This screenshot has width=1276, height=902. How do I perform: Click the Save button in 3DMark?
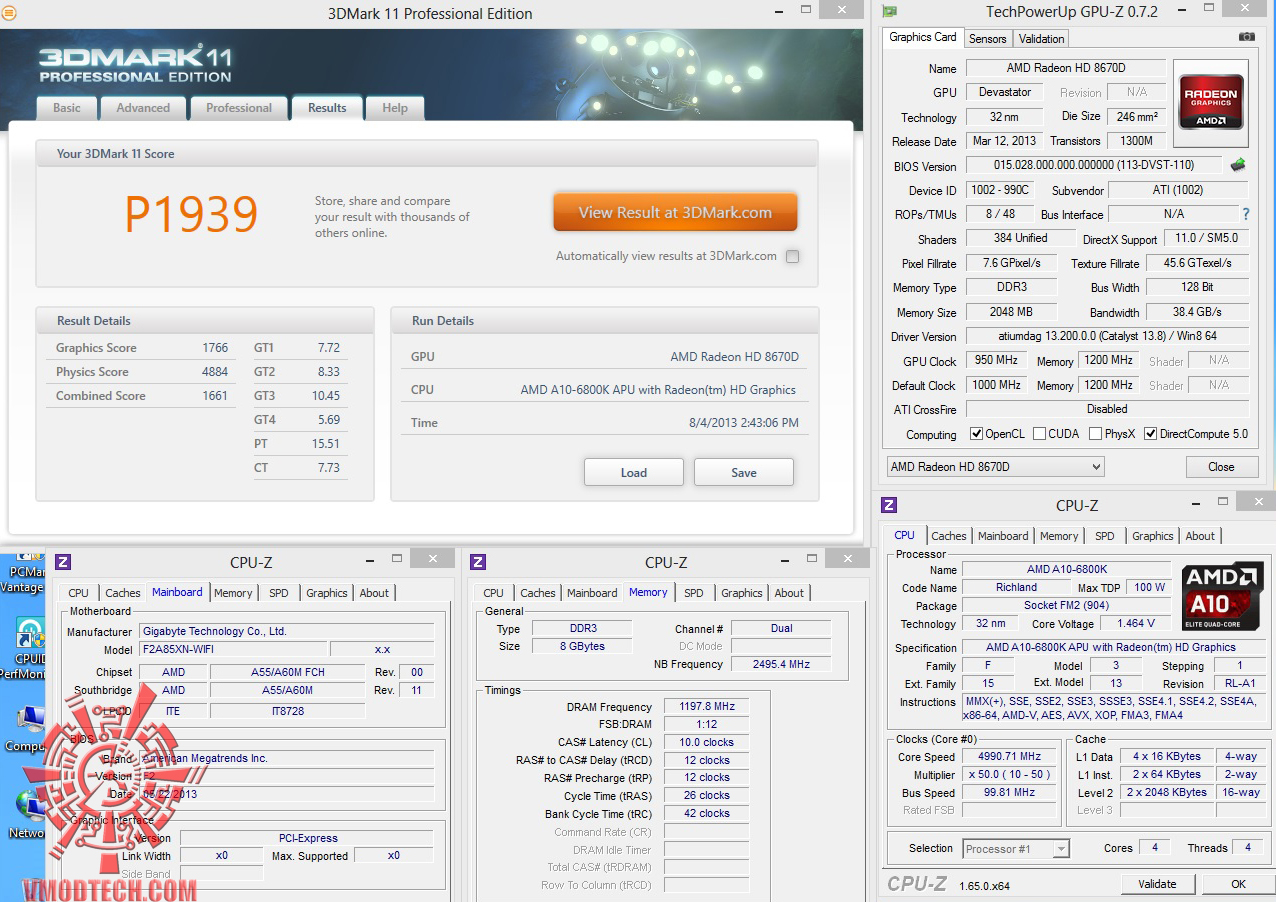click(x=744, y=472)
